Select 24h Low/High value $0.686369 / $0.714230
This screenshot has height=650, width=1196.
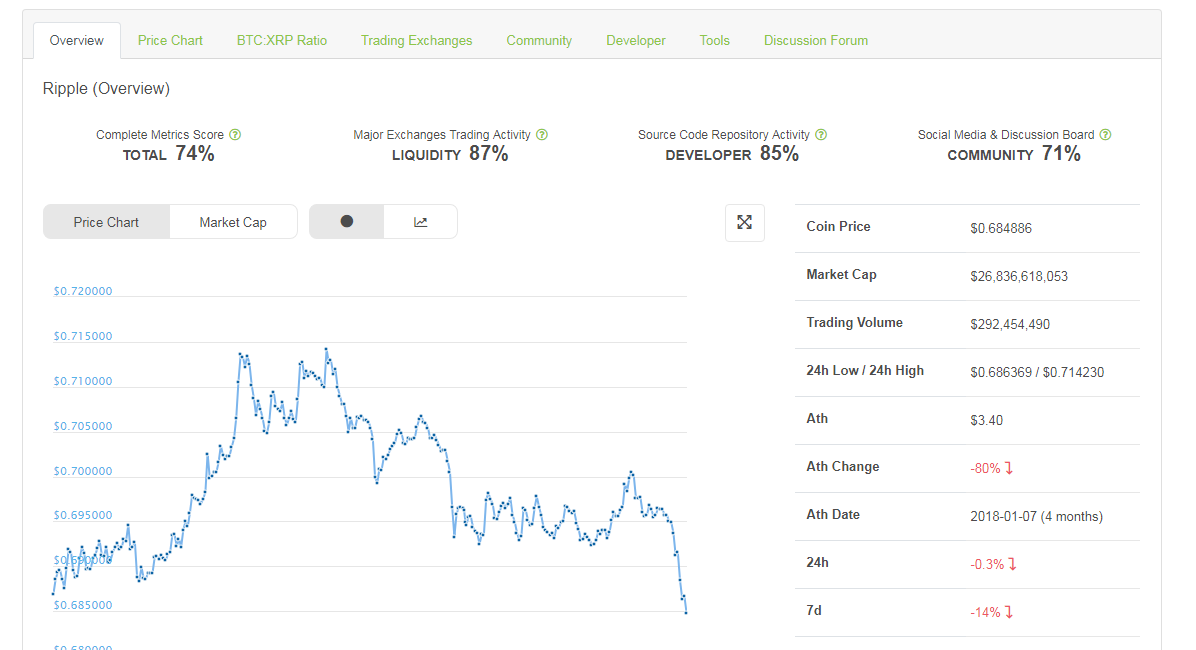pos(1037,372)
